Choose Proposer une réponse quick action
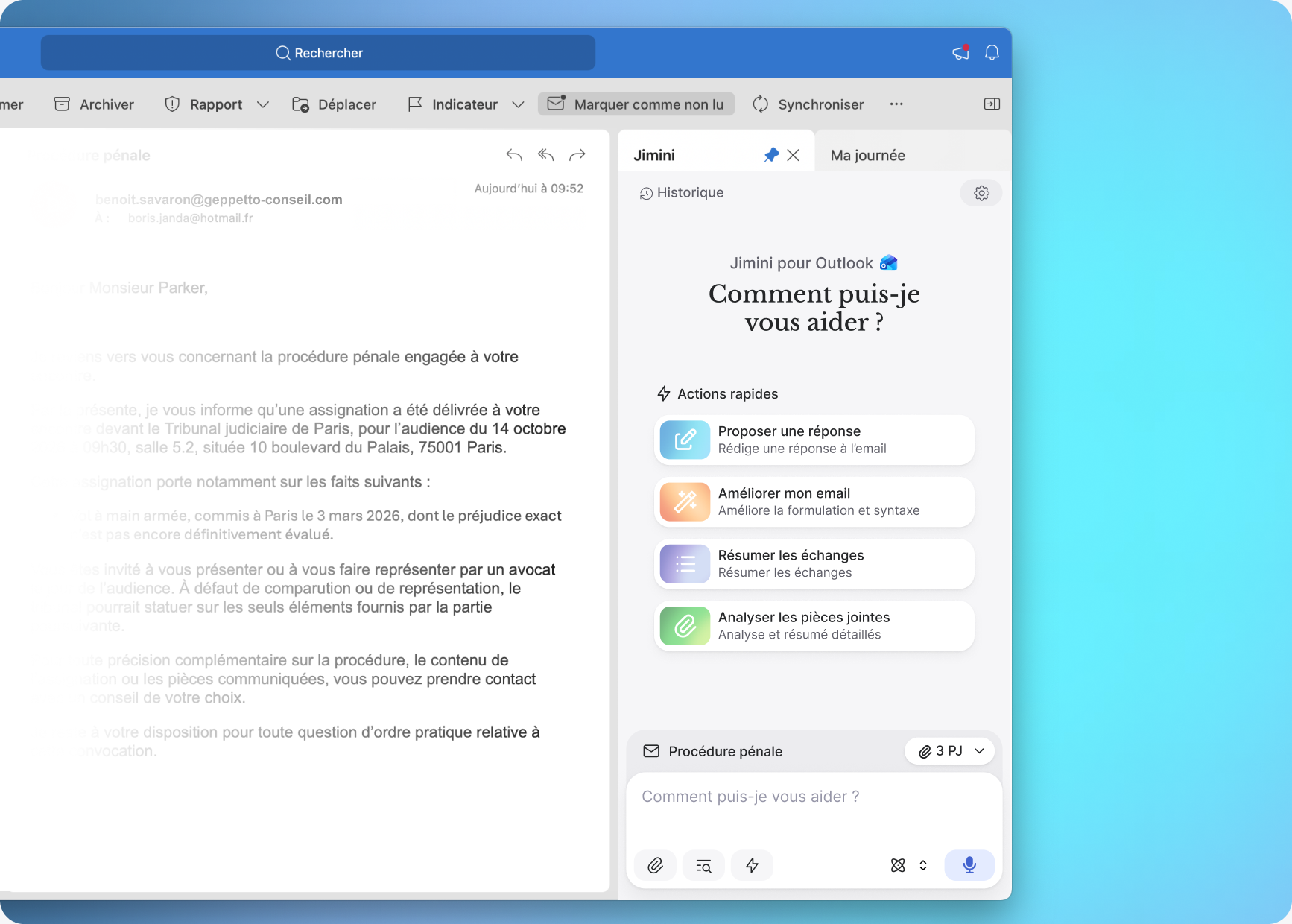This screenshot has height=924, width=1292. click(814, 440)
